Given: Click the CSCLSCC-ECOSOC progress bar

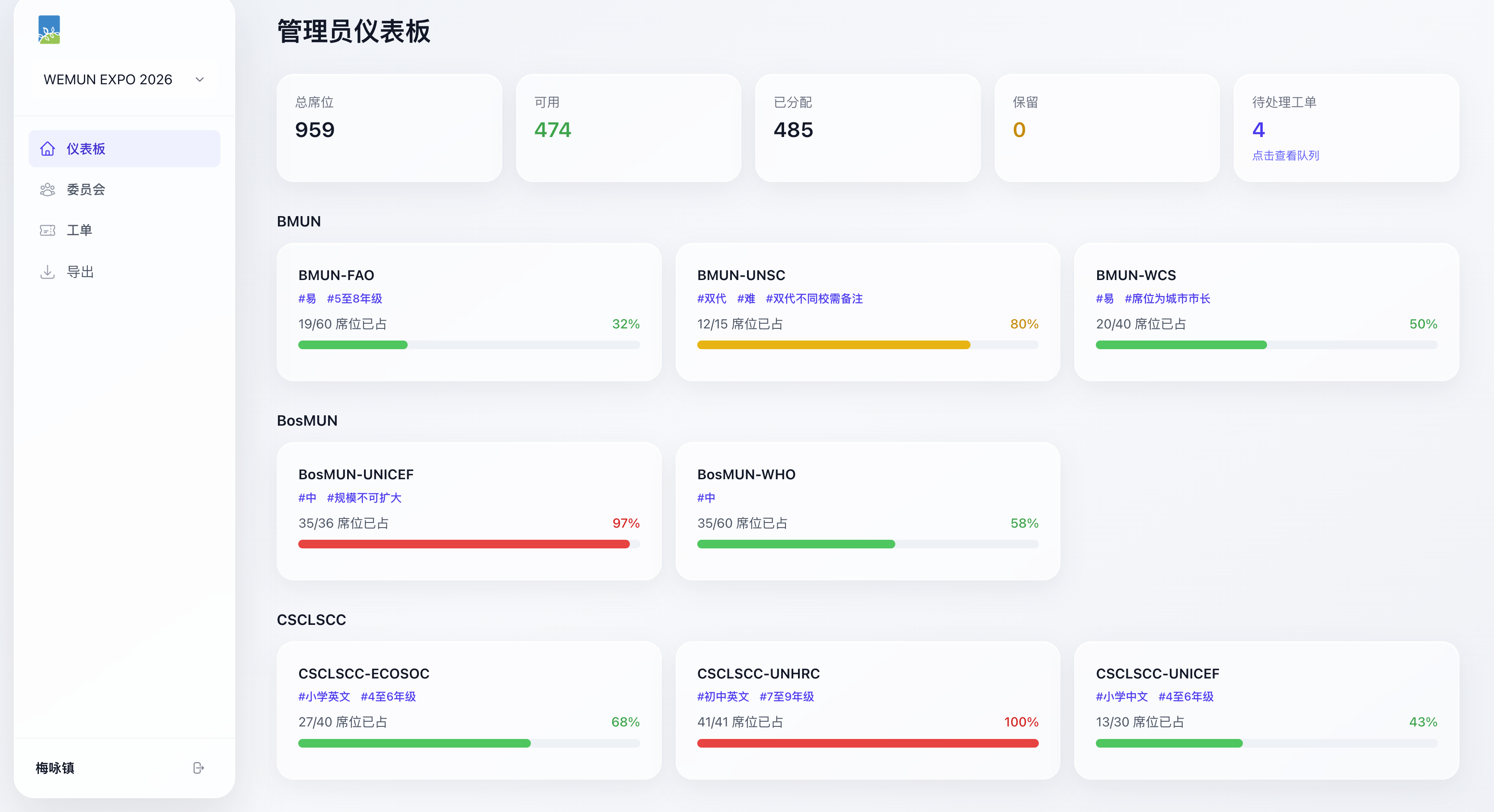Looking at the screenshot, I should click(x=469, y=744).
